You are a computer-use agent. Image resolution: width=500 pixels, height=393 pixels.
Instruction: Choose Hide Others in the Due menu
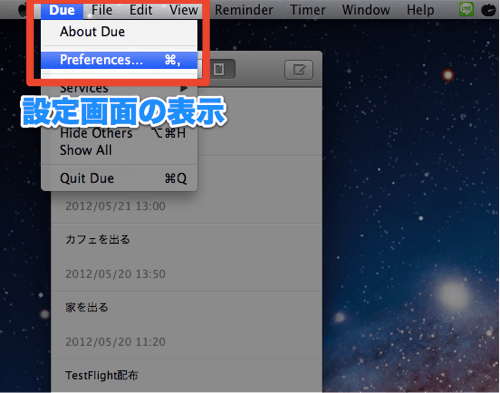click(x=119, y=133)
